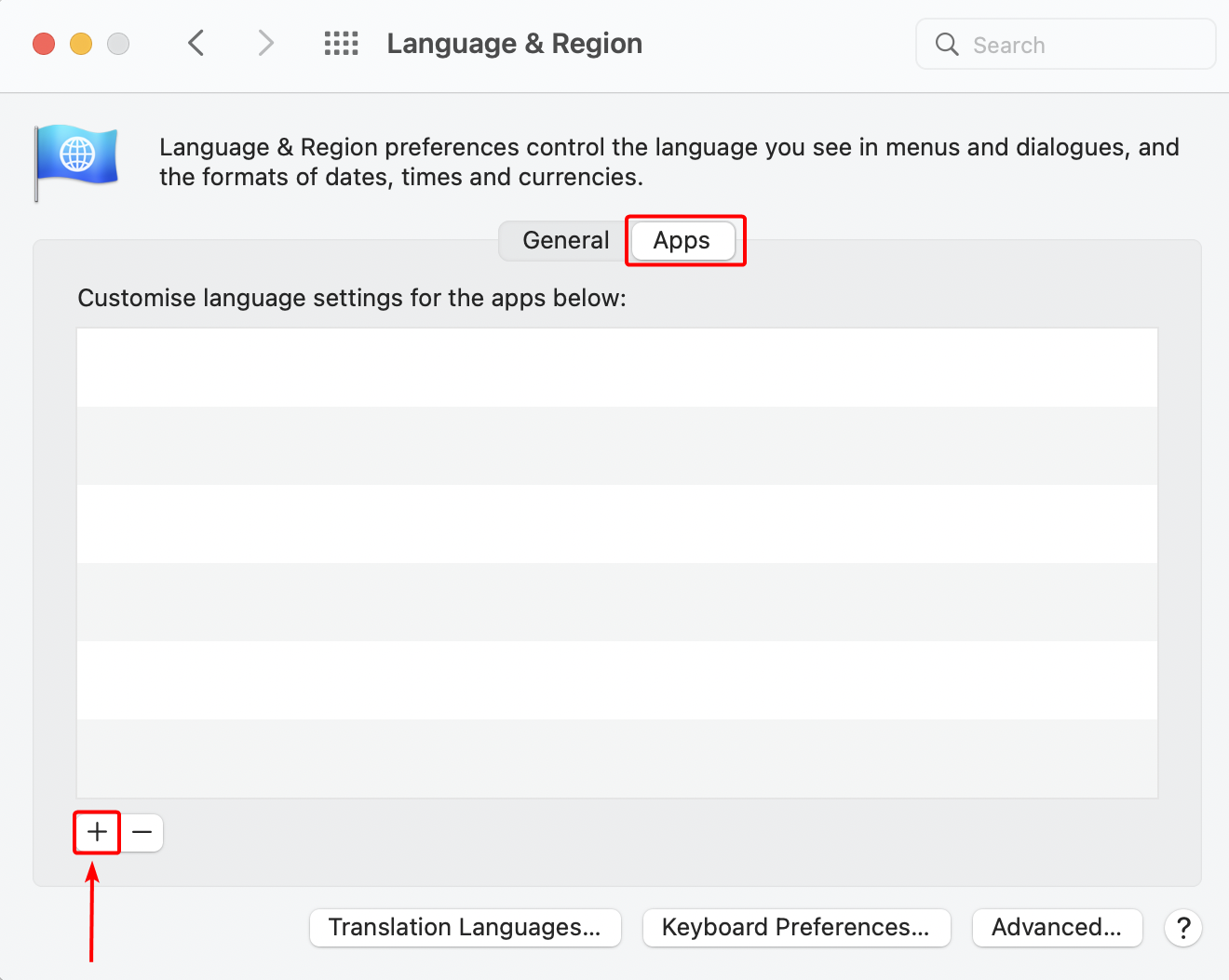This screenshot has width=1229, height=980.
Task: Click the Language & Region window title
Action: [515, 44]
